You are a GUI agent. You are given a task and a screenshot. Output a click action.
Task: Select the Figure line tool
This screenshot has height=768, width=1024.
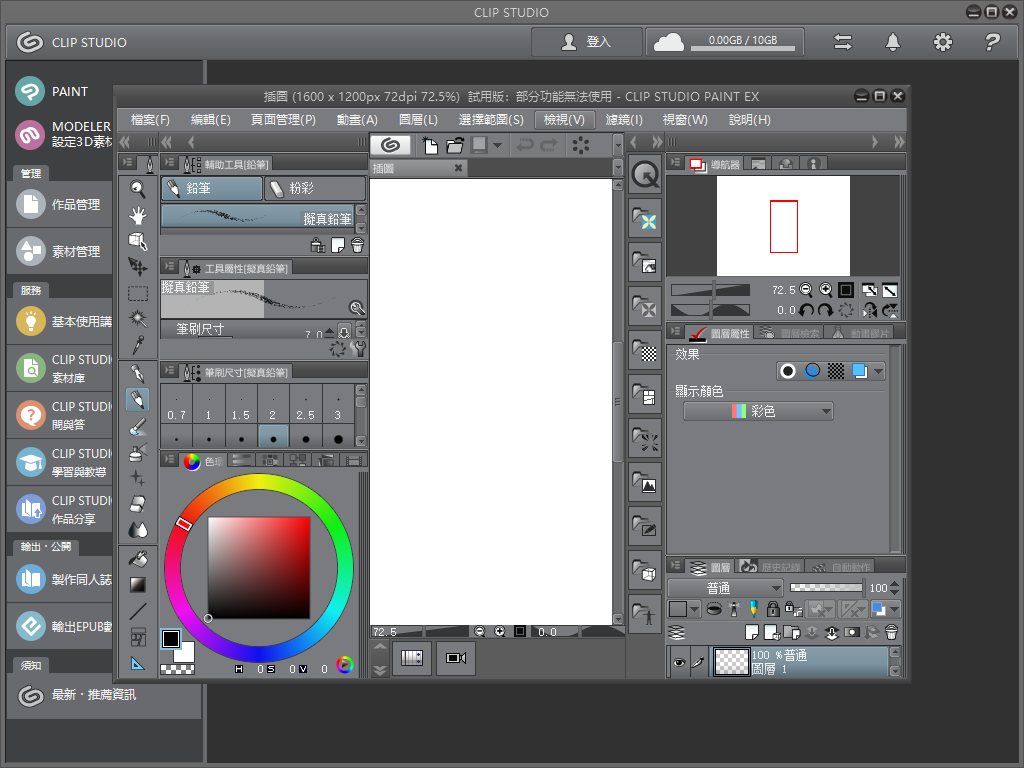(x=138, y=611)
